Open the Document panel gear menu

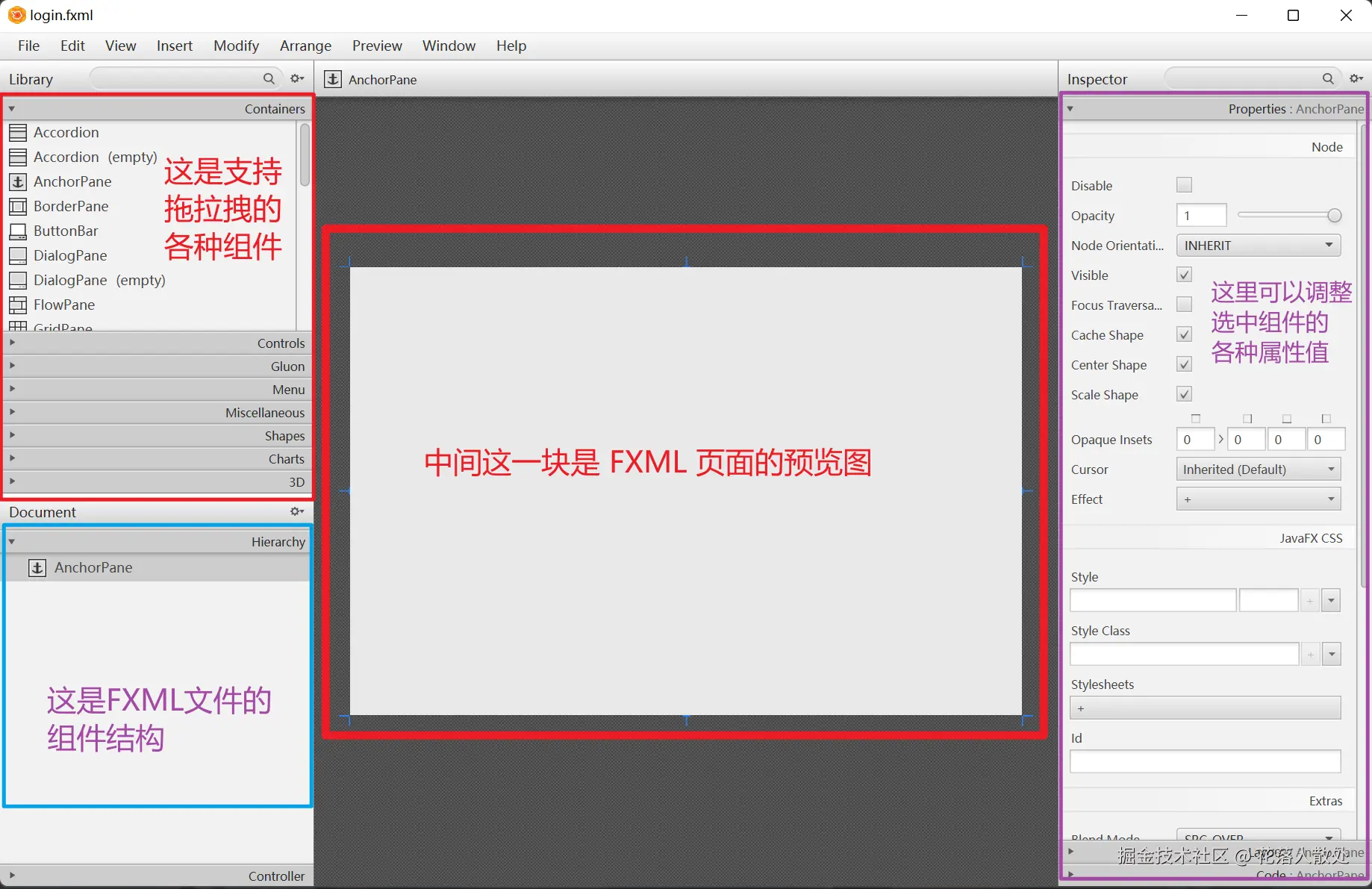coord(297,511)
